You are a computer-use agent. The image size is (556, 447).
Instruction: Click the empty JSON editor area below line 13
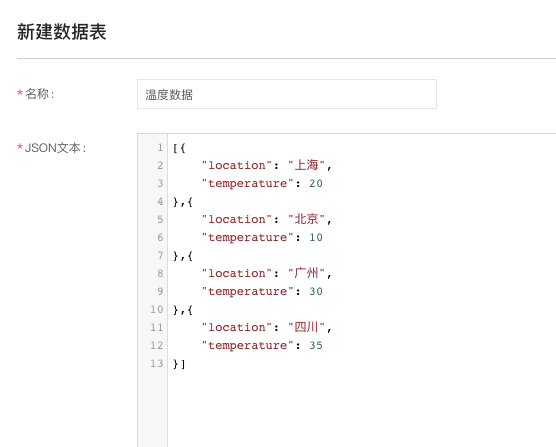tap(362, 408)
